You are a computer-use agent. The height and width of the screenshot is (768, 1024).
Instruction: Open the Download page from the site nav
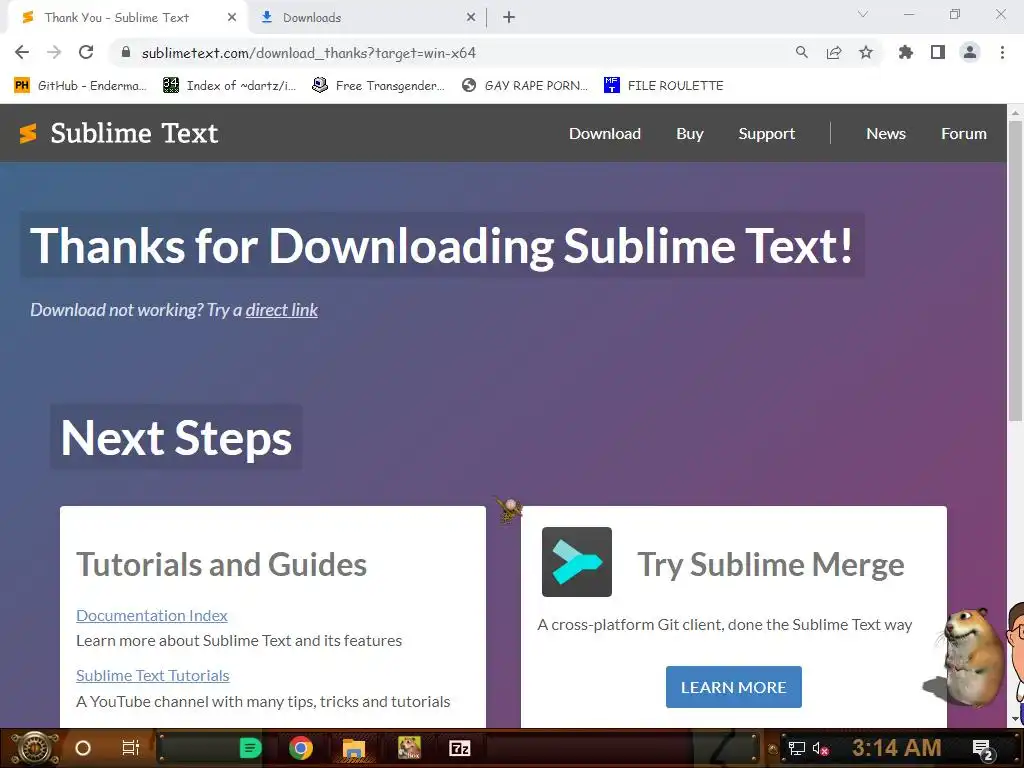coord(605,134)
